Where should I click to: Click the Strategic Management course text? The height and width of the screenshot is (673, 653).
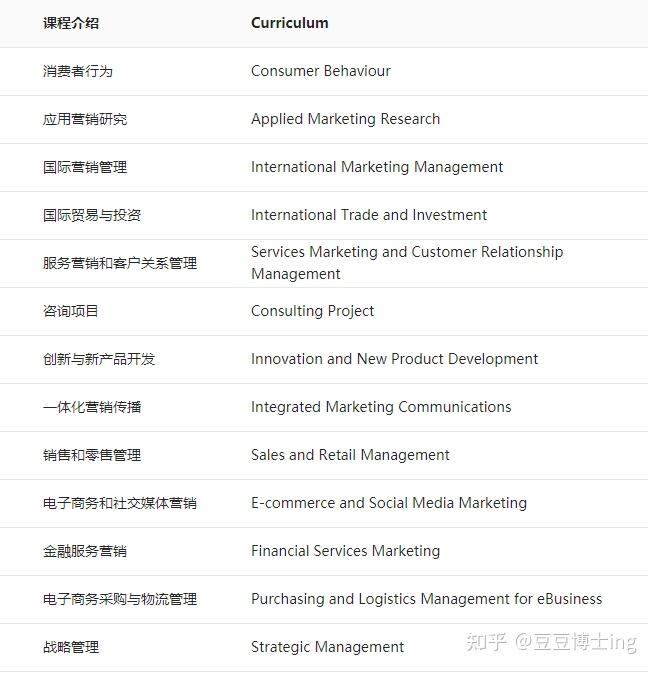click(x=327, y=647)
